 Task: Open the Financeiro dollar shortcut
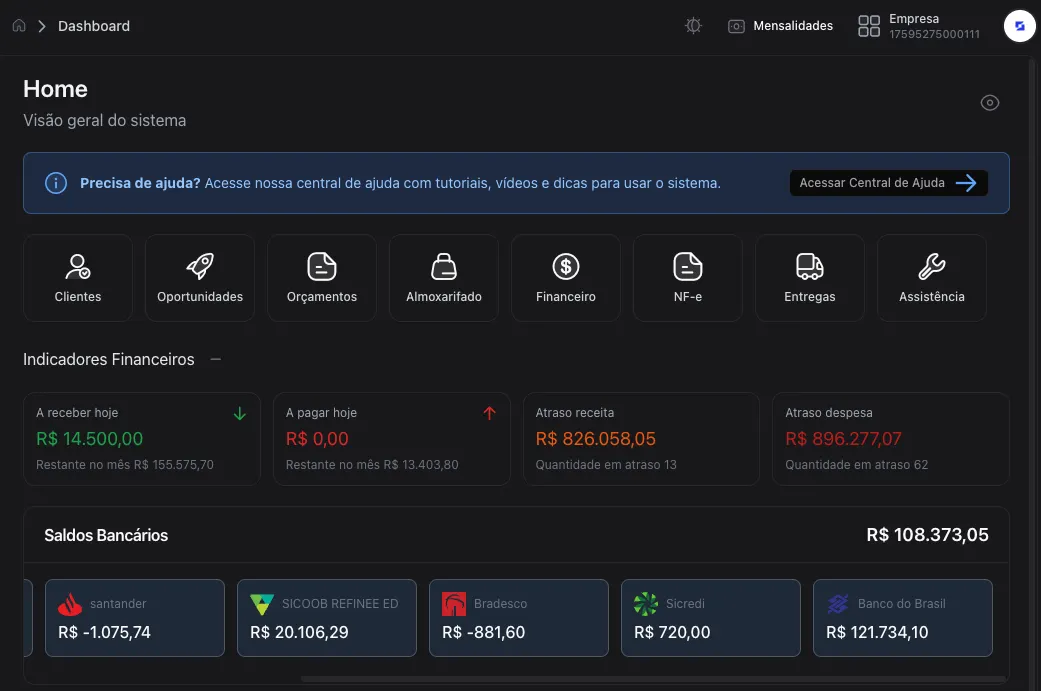click(x=566, y=278)
